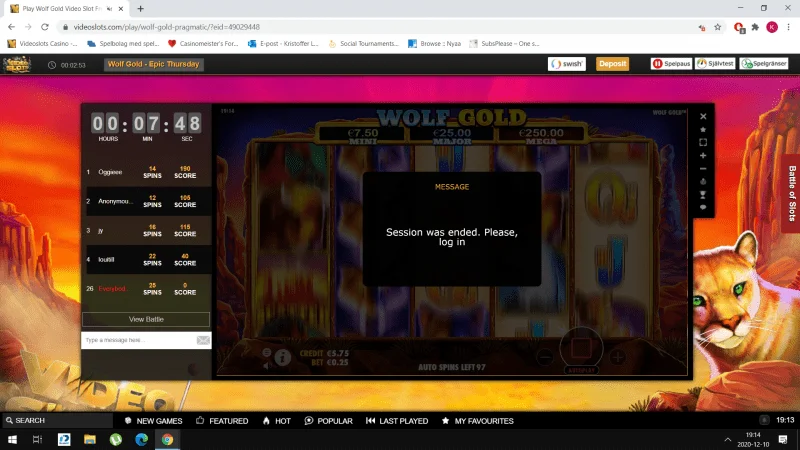Open Microsoft Edge from taskbar

tap(142, 439)
